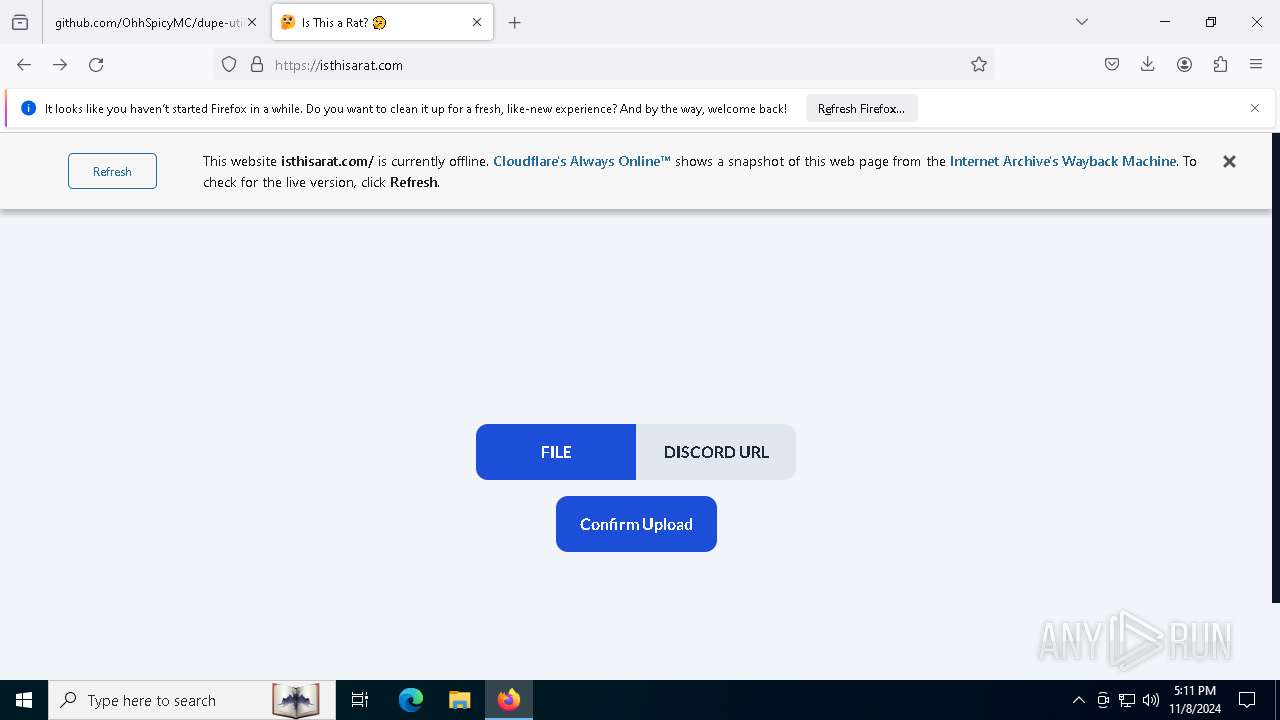Click the Confirm Upload button

click(x=636, y=524)
